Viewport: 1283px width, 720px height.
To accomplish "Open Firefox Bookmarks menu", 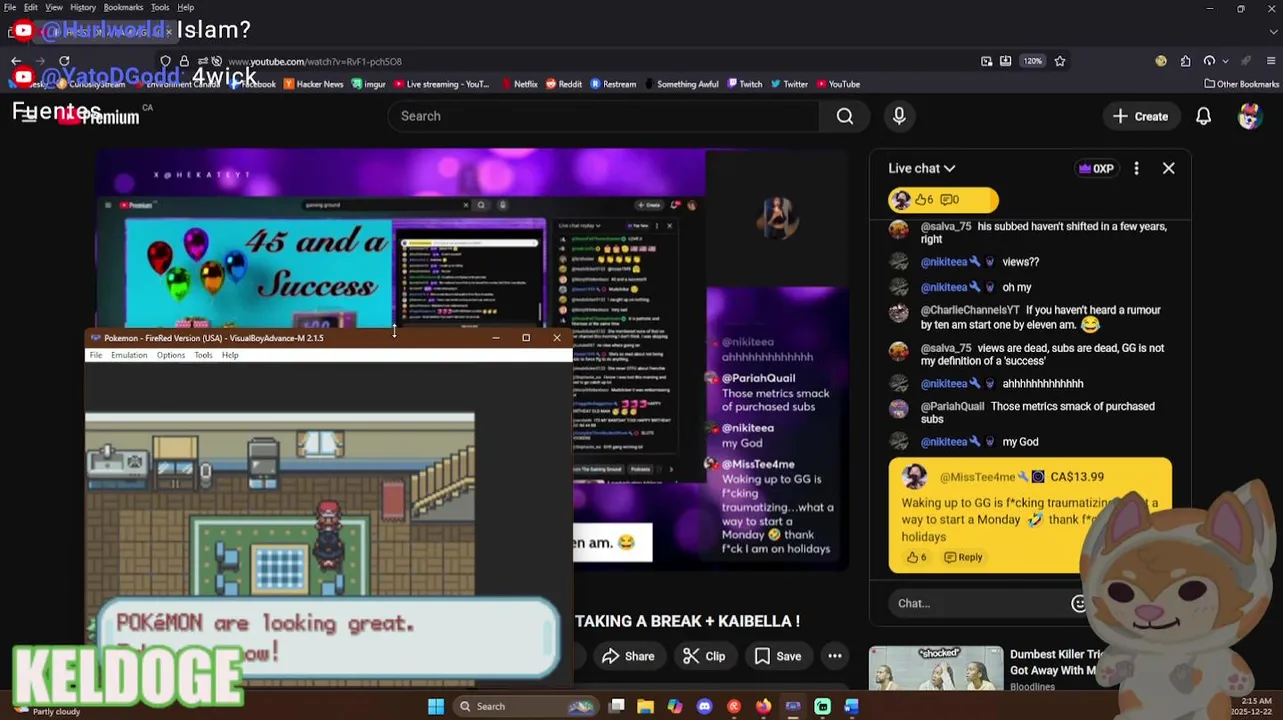I will tap(123, 7).
